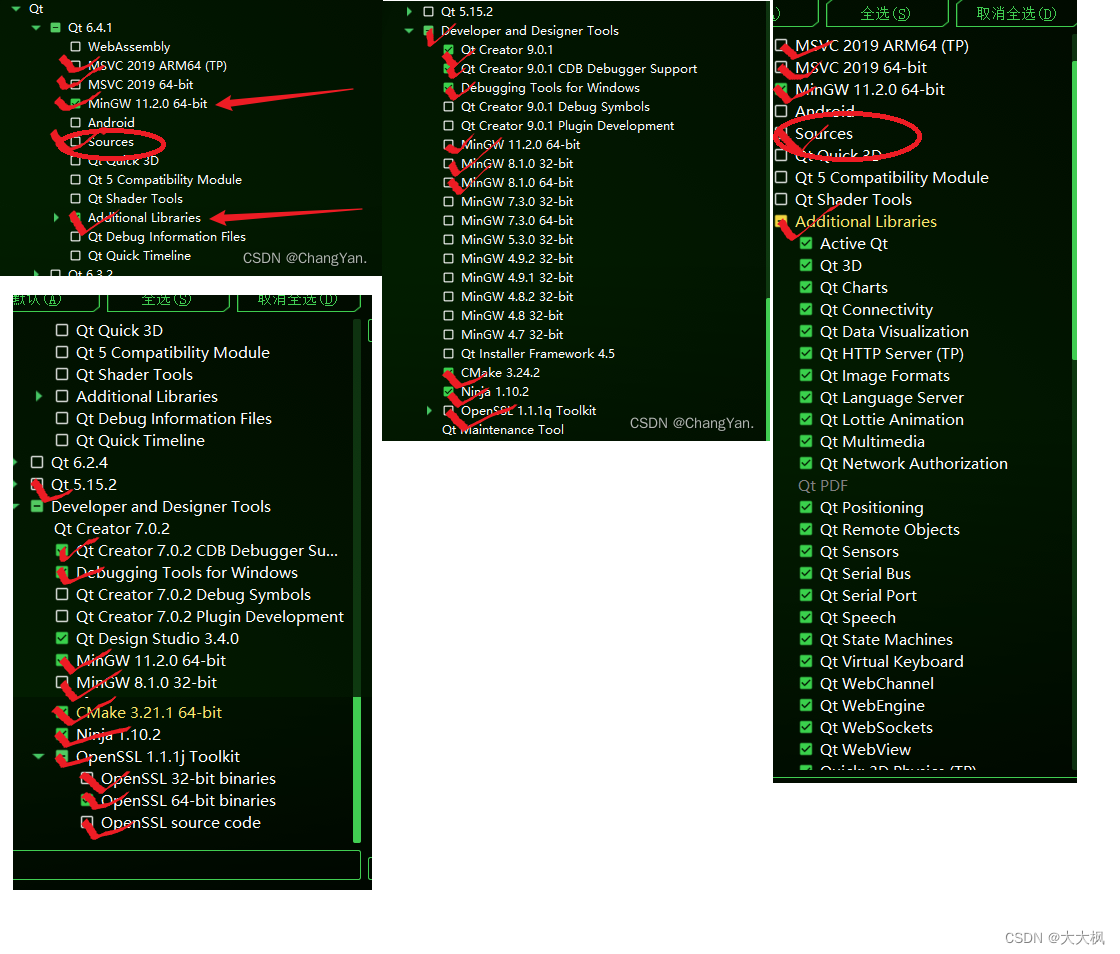Select the Qt Creator 7.0.2 row
This screenshot has height=954, width=1120.
pyautogui.click(x=111, y=528)
